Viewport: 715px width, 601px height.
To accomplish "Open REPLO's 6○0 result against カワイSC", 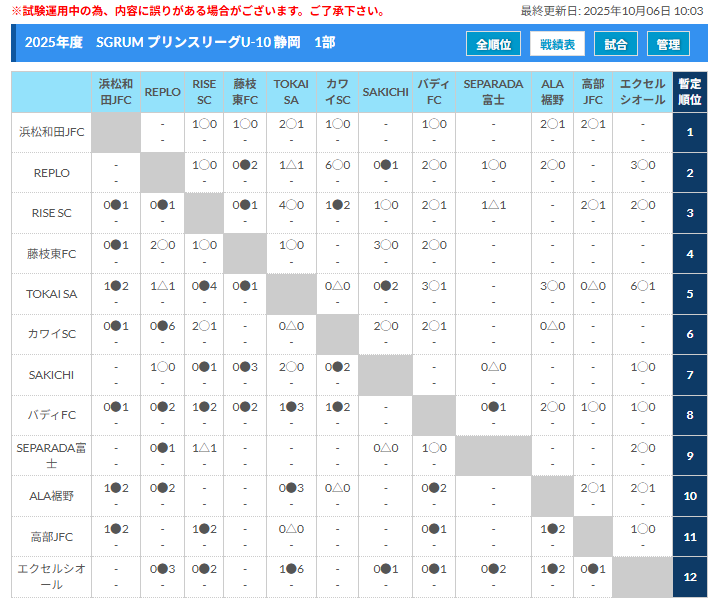I will pyautogui.click(x=337, y=165).
